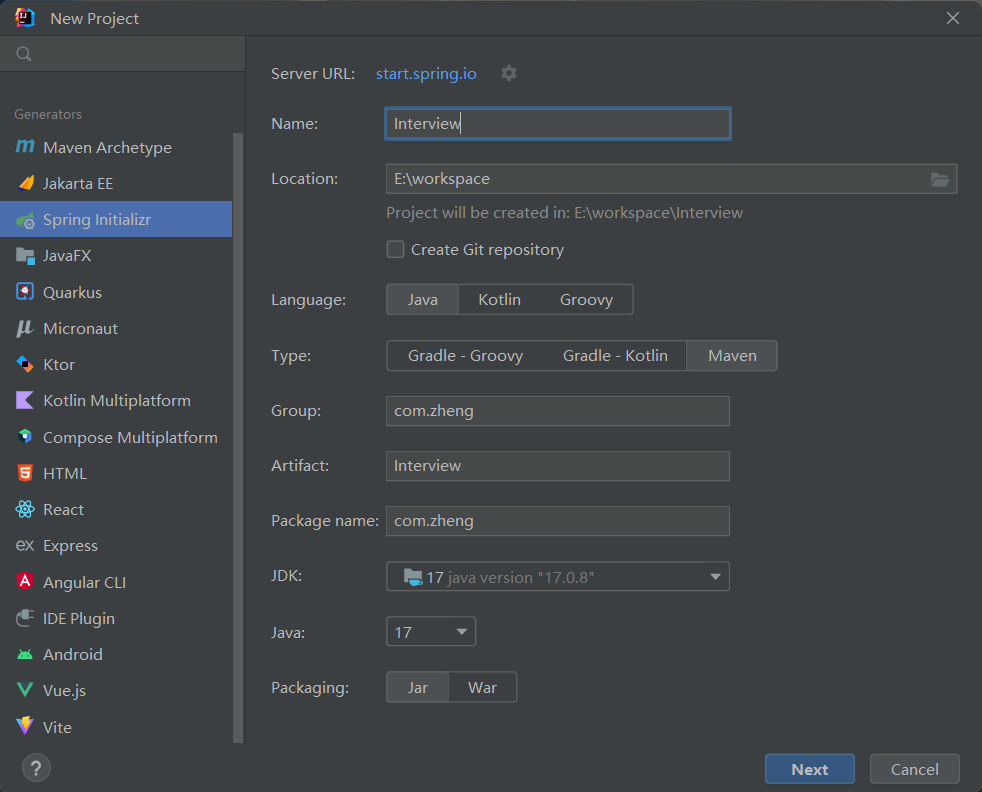The image size is (982, 792).
Task: Select the Android generator icon
Action: pyautogui.click(x=25, y=654)
